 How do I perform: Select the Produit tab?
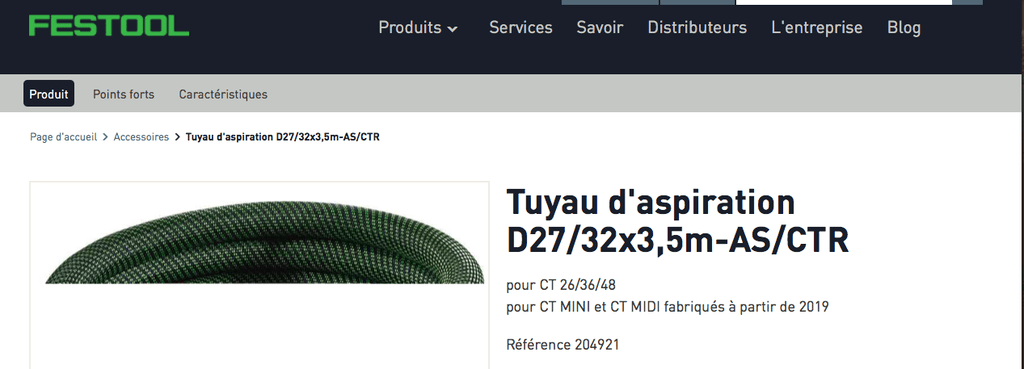click(x=49, y=93)
